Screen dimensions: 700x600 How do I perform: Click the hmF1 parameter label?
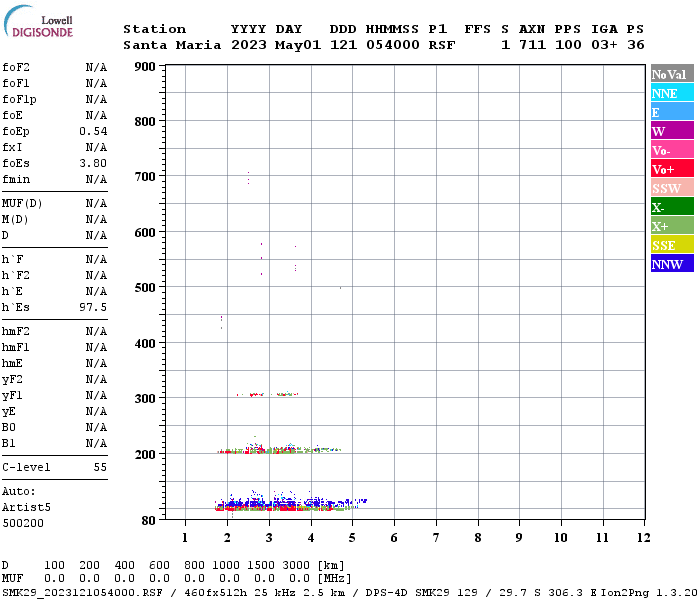(x=16, y=347)
